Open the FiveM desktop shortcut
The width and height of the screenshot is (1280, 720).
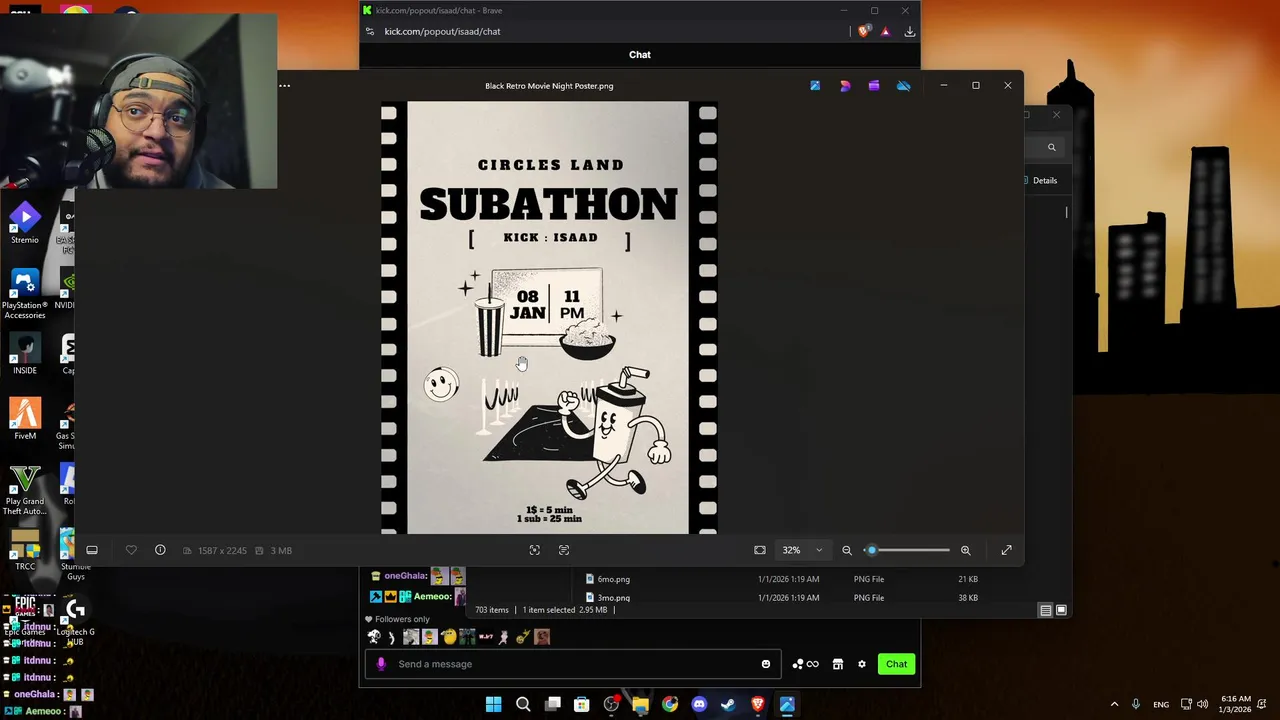(x=25, y=420)
